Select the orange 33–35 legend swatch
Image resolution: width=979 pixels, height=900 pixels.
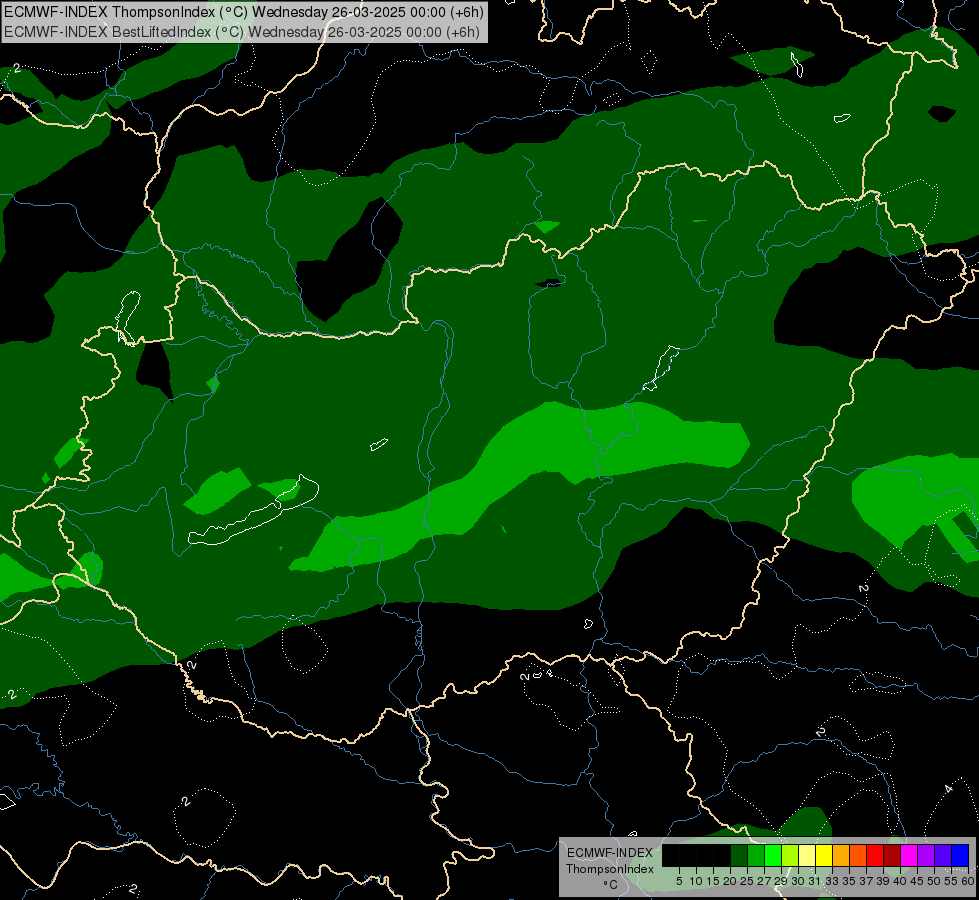coord(841,855)
